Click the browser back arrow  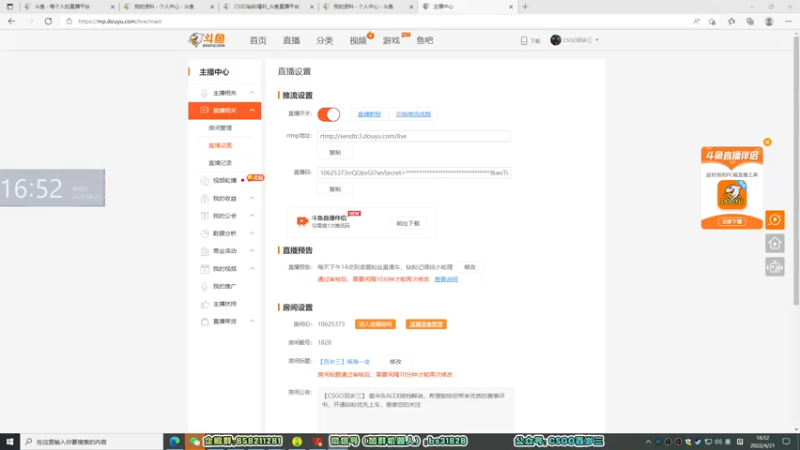11,21
